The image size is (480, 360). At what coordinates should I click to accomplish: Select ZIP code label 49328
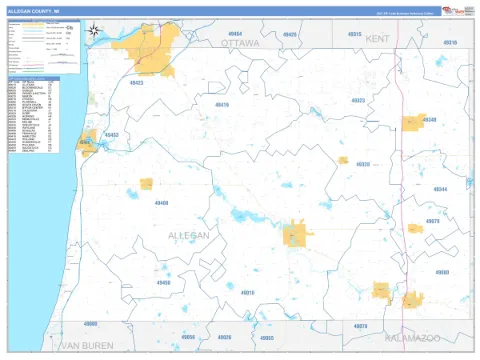(x=363, y=164)
